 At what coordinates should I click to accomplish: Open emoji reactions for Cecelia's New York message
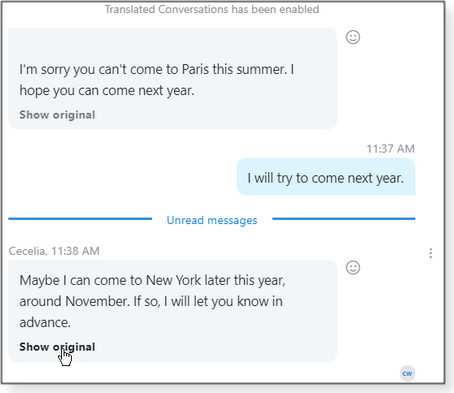tap(353, 267)
